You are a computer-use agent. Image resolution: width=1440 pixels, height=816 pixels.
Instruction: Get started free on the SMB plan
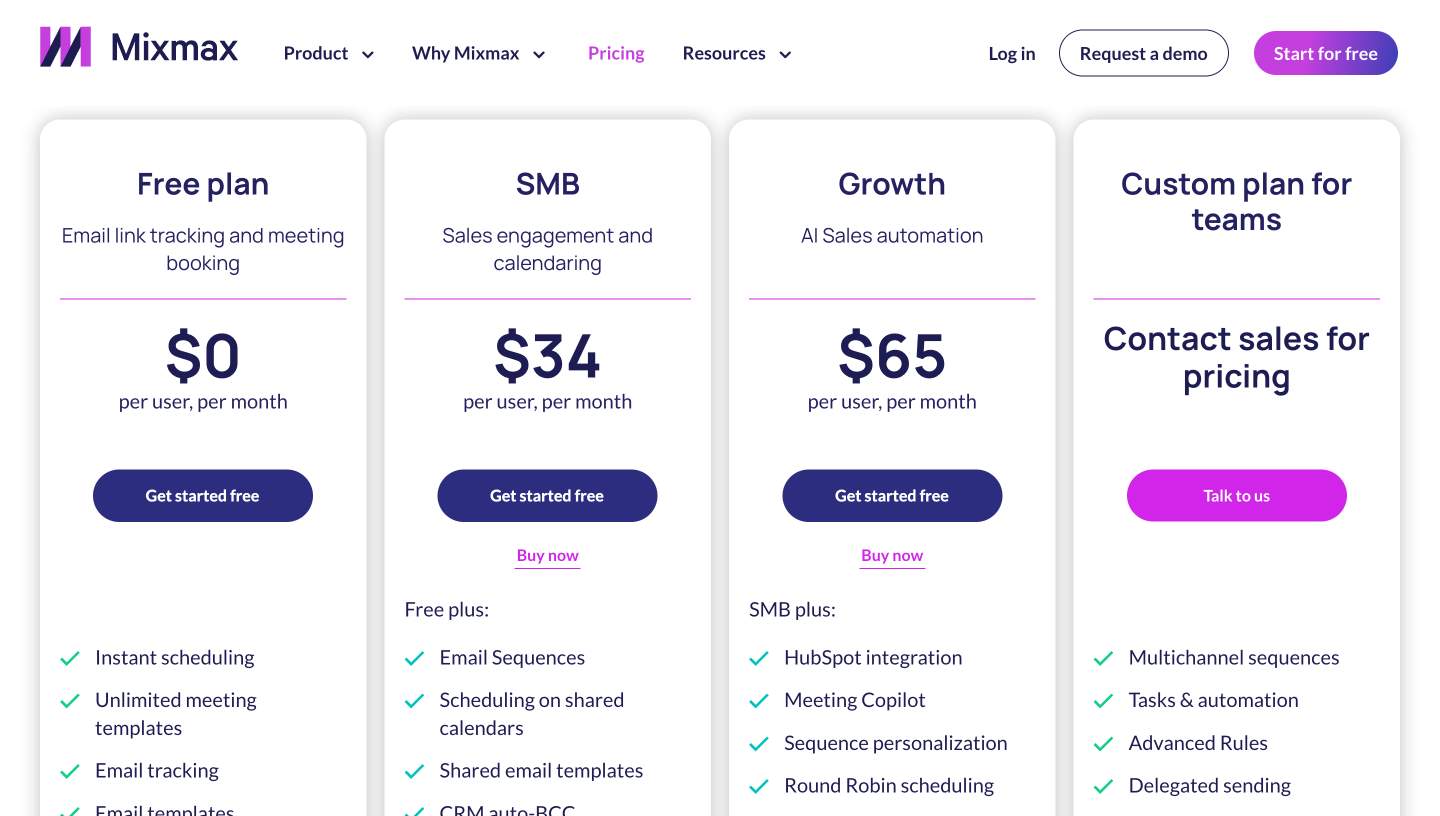coord(547,495)
